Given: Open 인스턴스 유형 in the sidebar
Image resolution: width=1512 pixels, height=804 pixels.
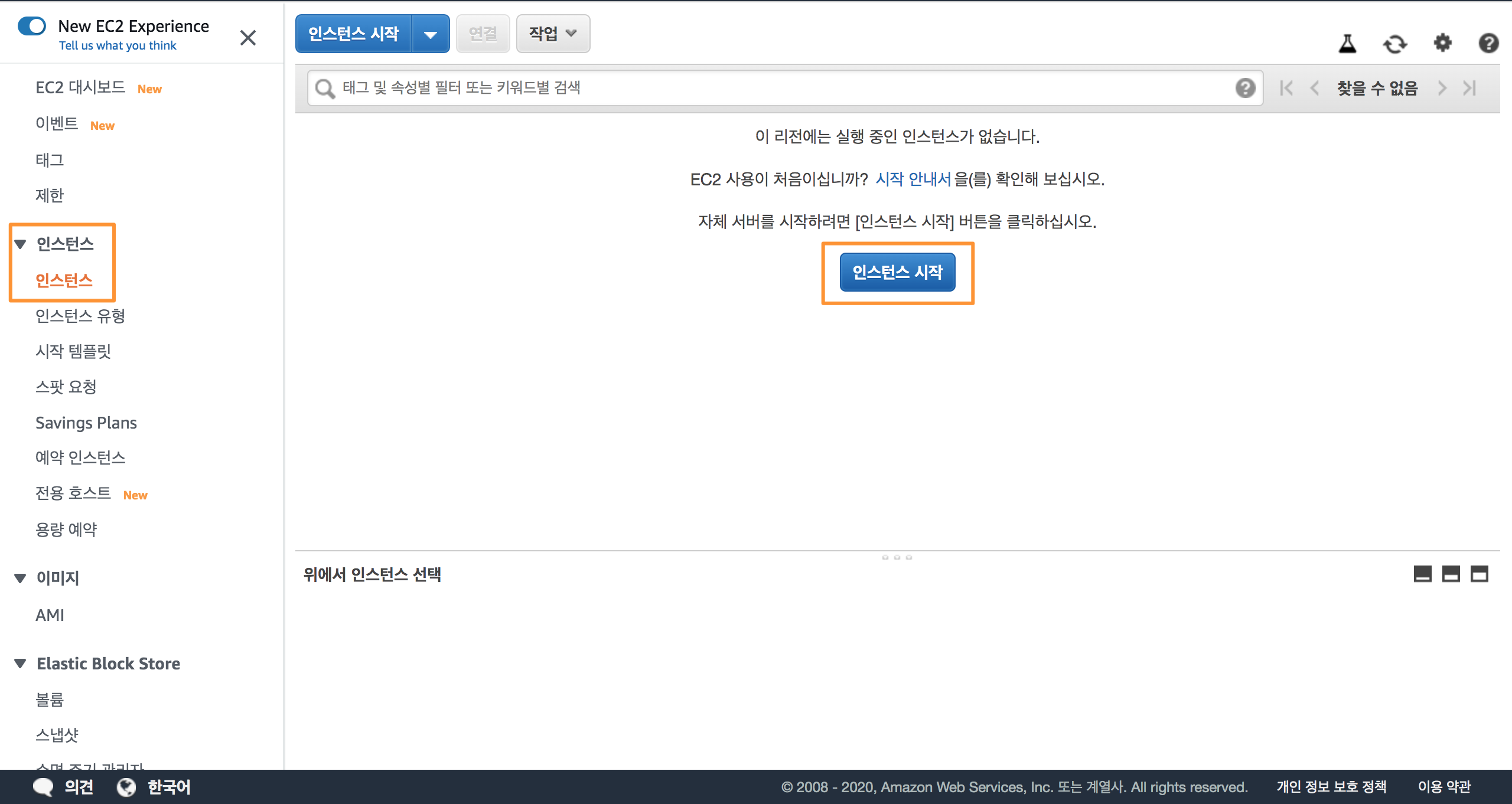Looking at the screenshot, I should click(80, 316).
